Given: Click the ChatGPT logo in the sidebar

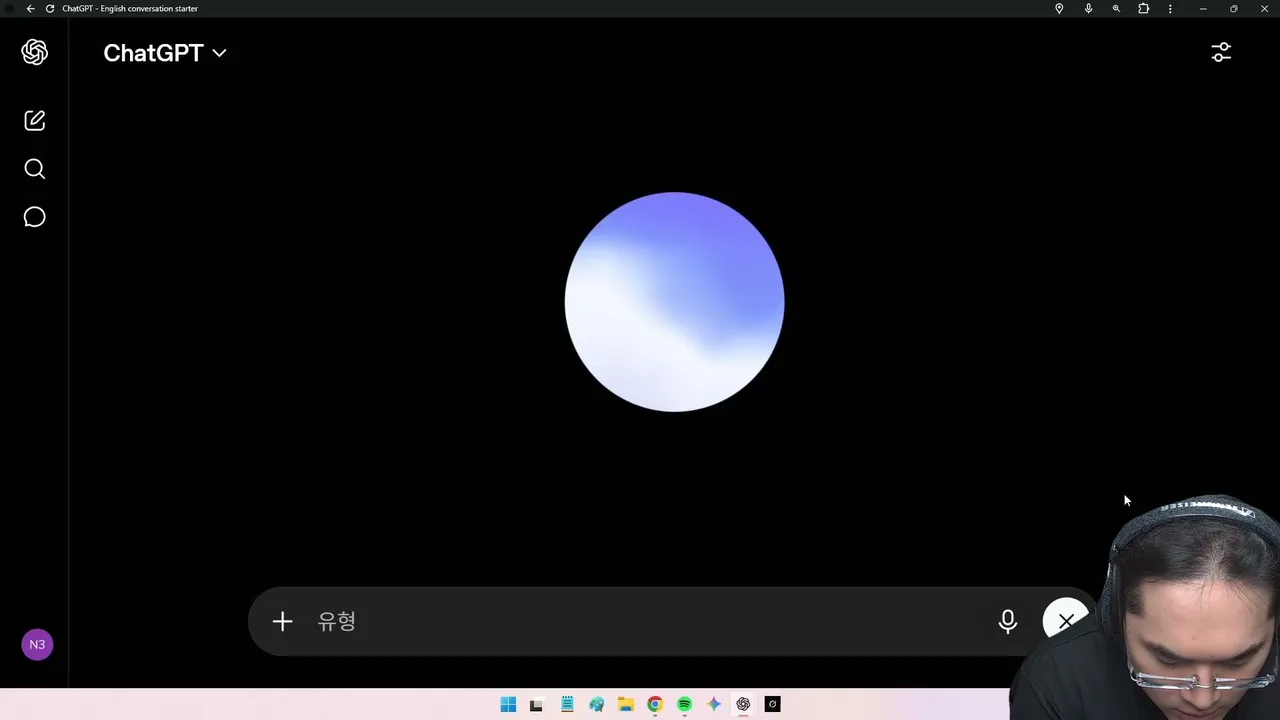Looking at the screenshot, I should tap(35, 52).
